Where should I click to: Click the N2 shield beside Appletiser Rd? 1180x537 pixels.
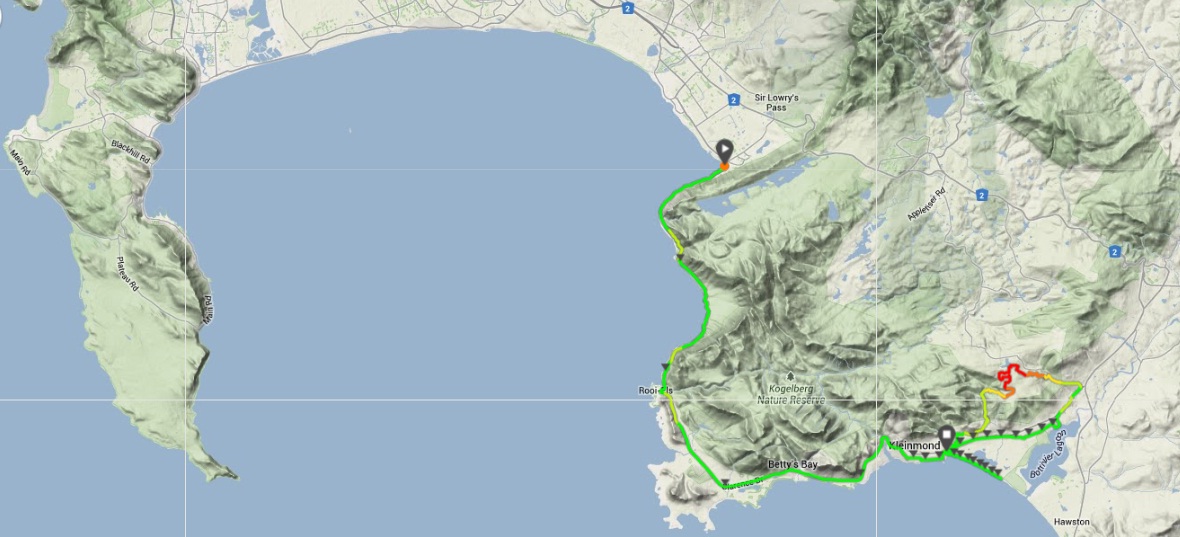click(981, 196)
